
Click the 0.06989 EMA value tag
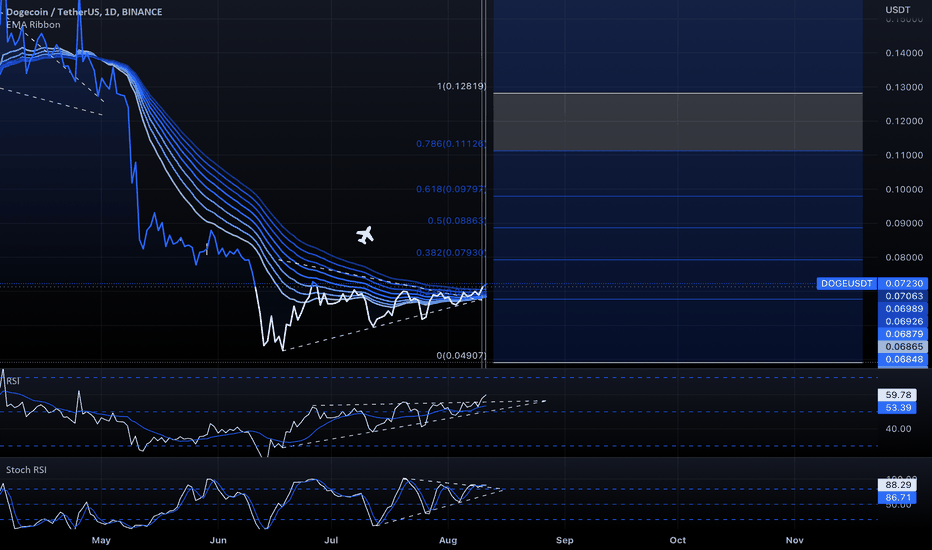[x=904, y=309]
